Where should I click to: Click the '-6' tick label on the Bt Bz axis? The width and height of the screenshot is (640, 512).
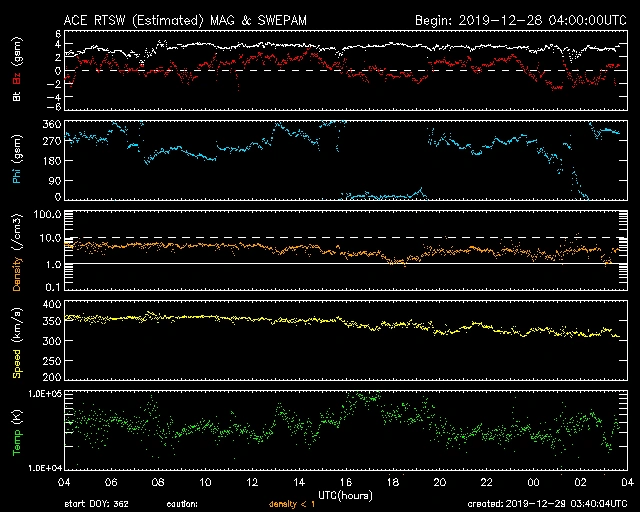pos(53,107)
